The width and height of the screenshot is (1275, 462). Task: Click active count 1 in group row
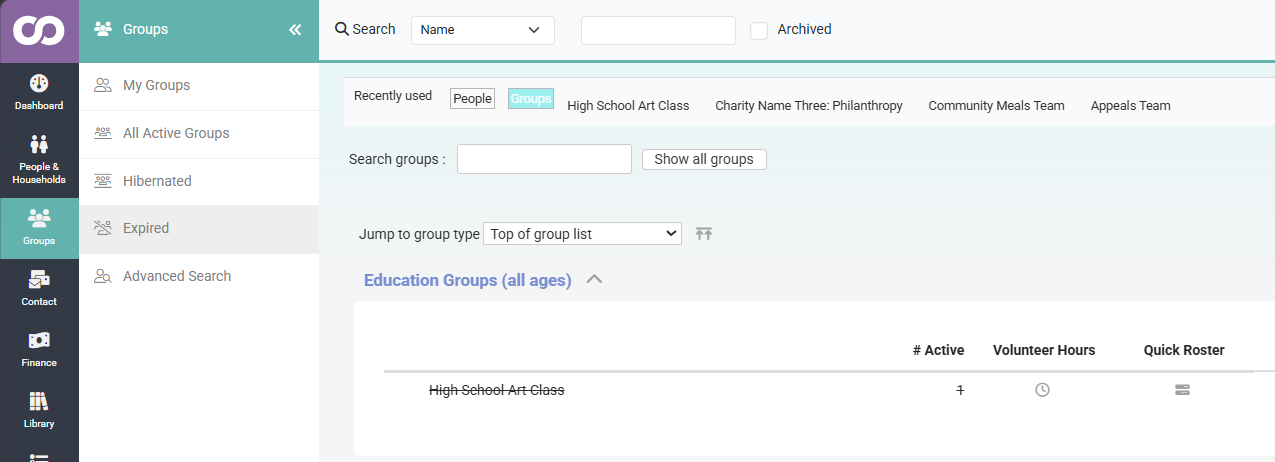point(960,390)
